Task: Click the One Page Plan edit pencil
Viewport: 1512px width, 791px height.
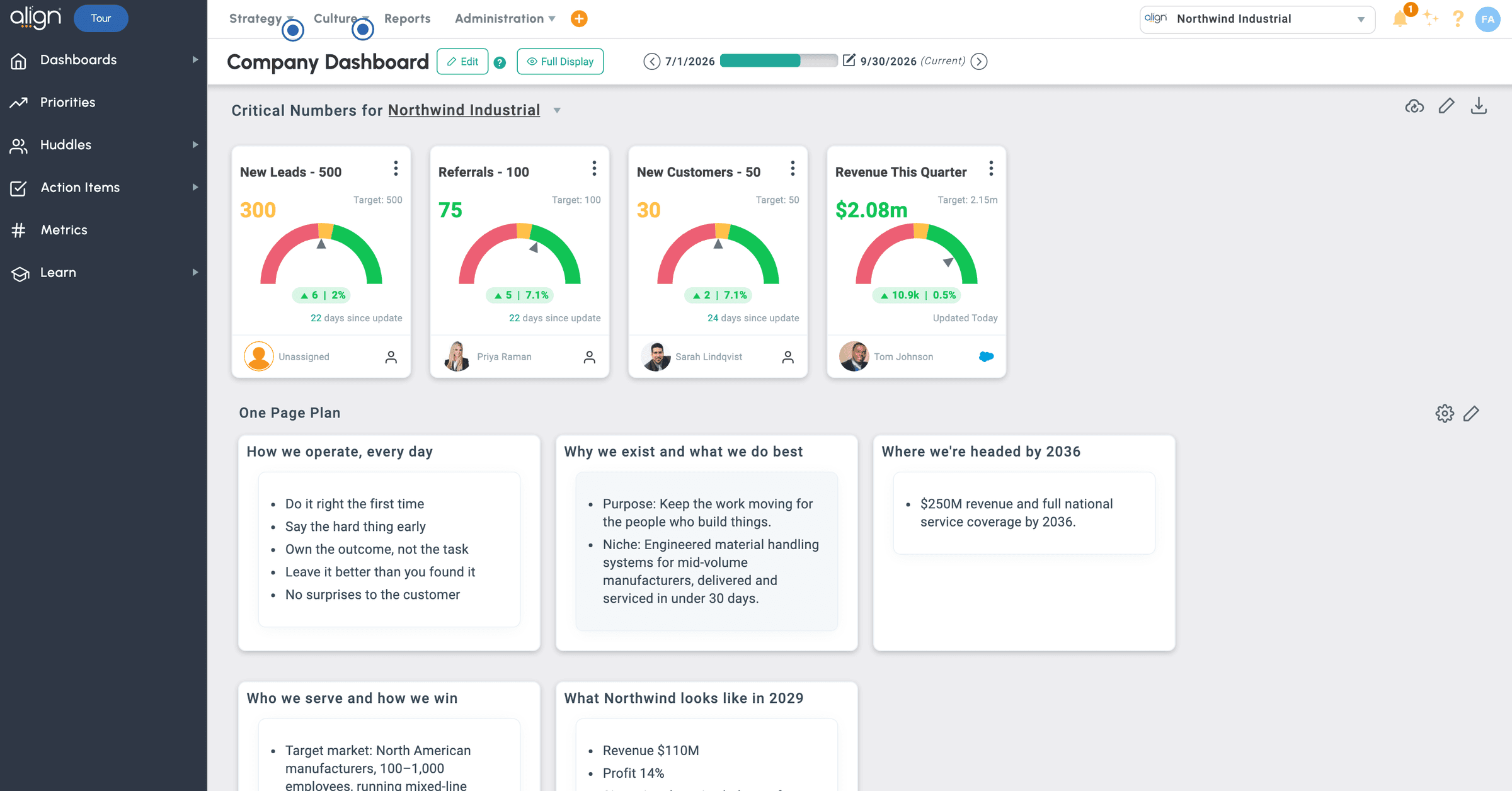Action: tap(1471, 413)
